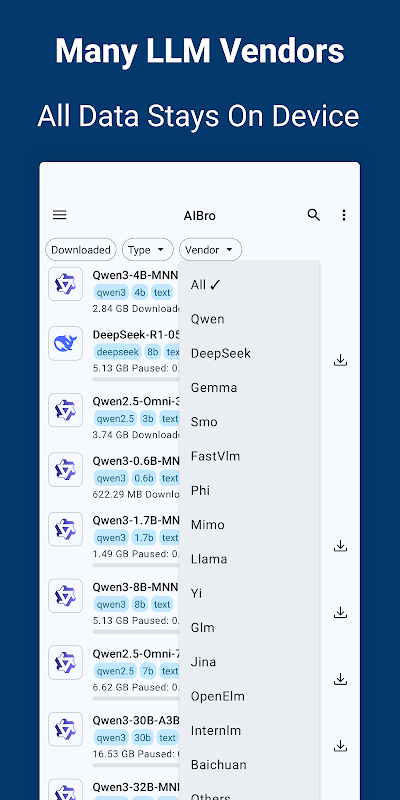The image size is (400, 800).
Task: Select the Qwen2.5-Omni 3b model logo
Action: tap(65, 410)
